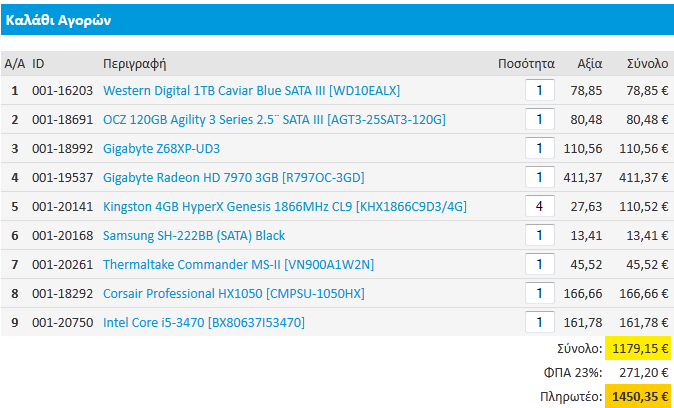Viewport: 674px width, 408px height.
Task: Select product ID 001-18691
Action: [x=62, y=120]
